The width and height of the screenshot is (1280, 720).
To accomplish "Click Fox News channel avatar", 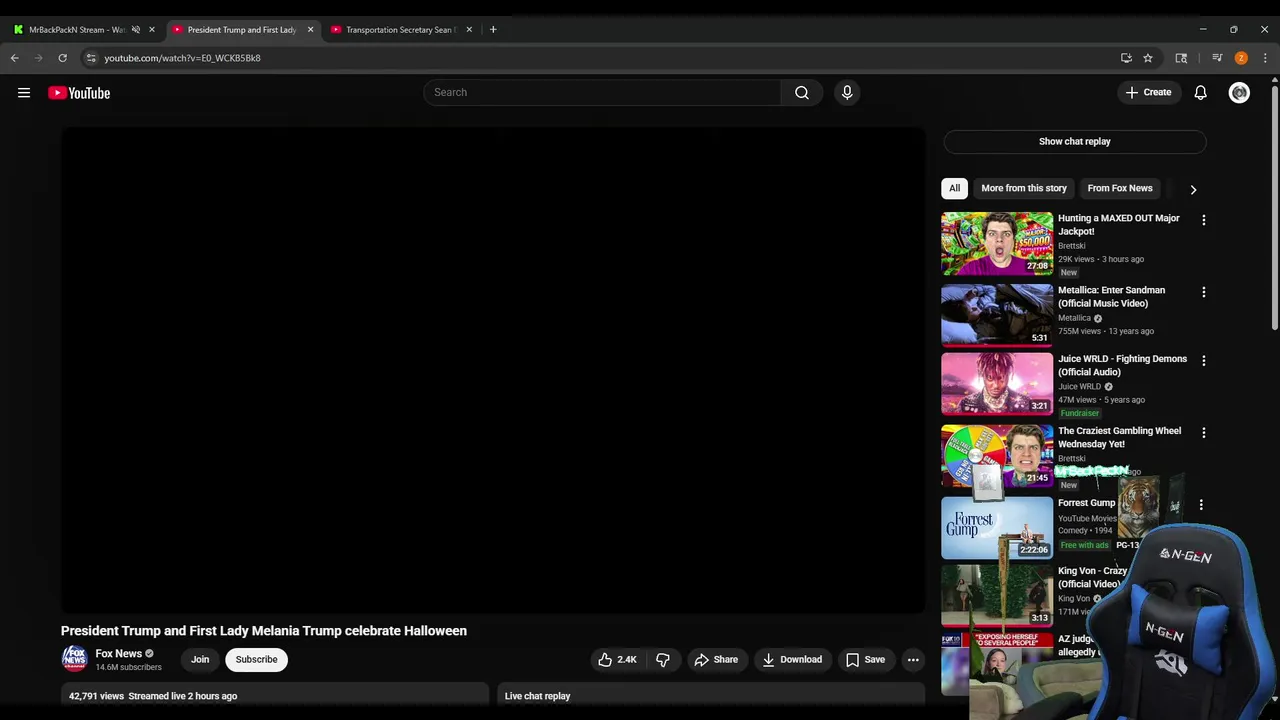I will pyautogui.click(x=74, y=659).
